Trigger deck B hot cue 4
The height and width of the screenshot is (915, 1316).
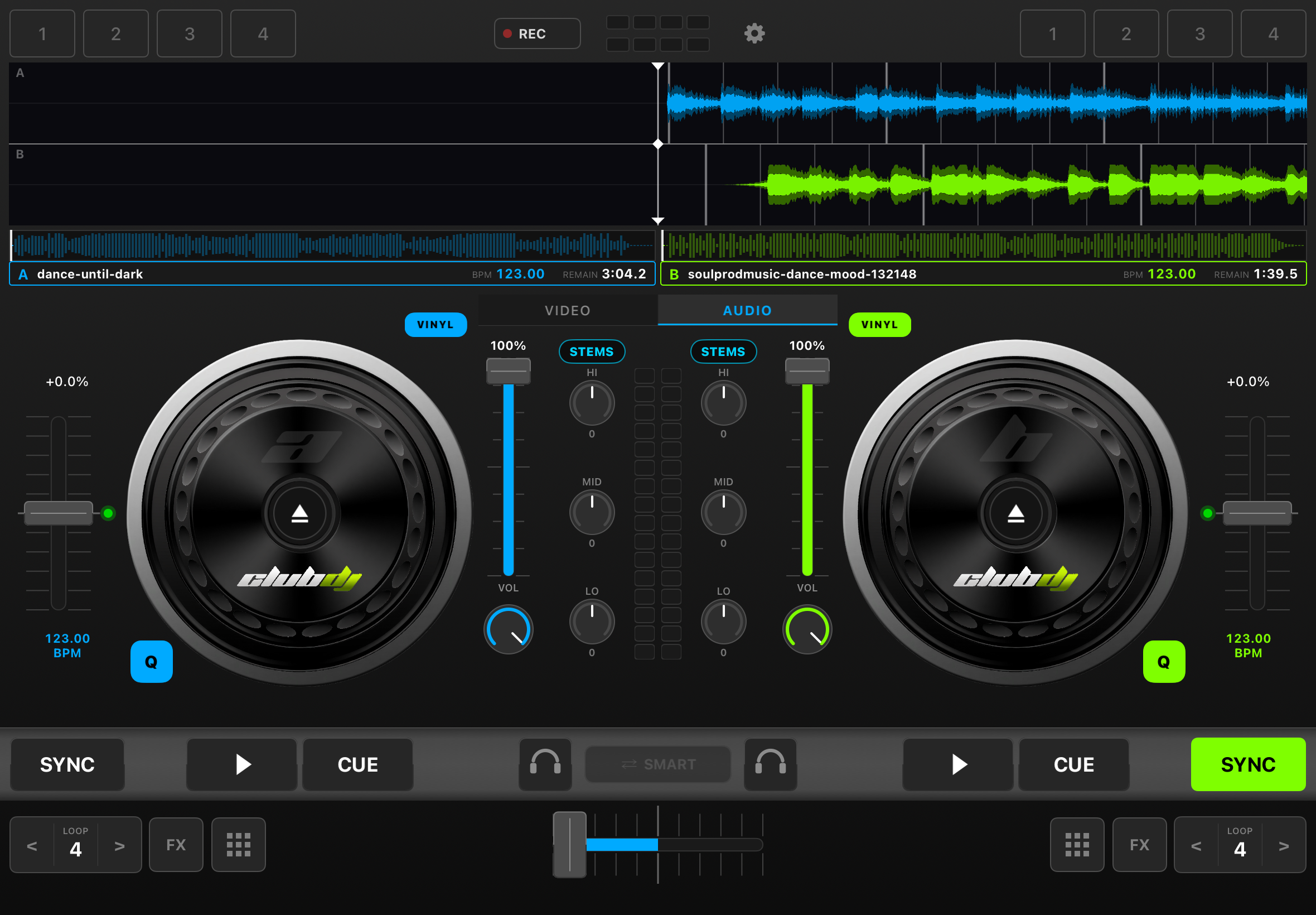pos(1273,33)
